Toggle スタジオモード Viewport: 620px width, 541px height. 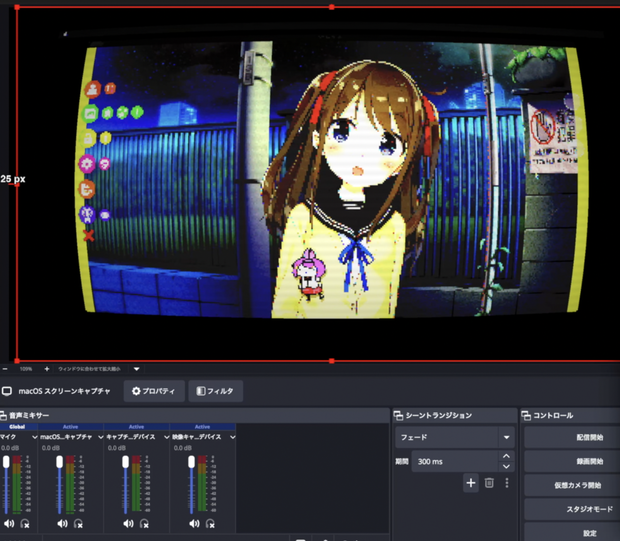[572, 509]
